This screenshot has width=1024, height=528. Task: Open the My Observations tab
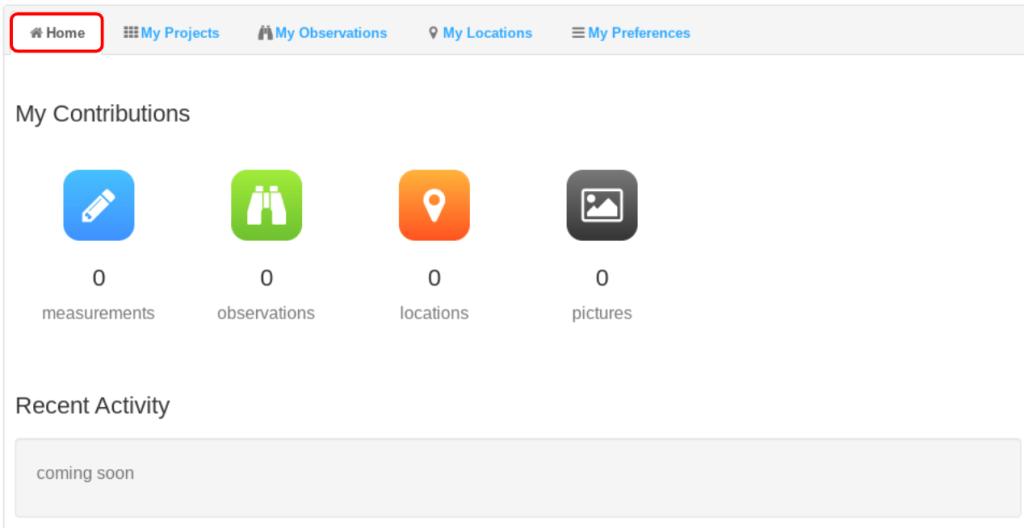point(323,33)
